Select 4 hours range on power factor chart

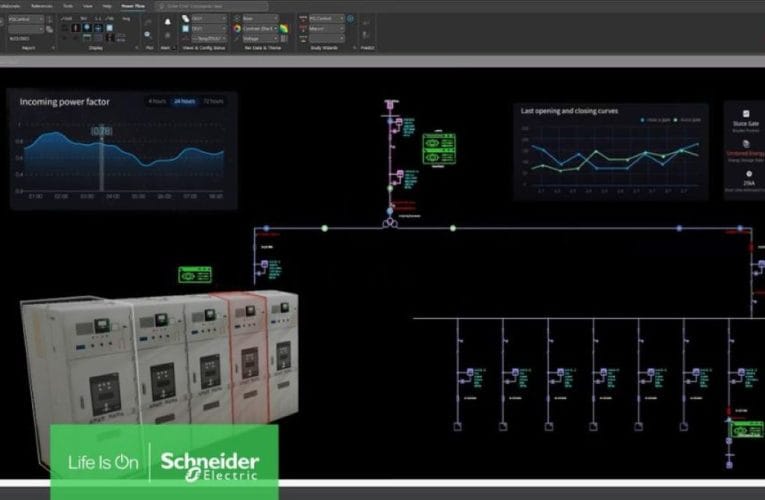coord(157,101)
